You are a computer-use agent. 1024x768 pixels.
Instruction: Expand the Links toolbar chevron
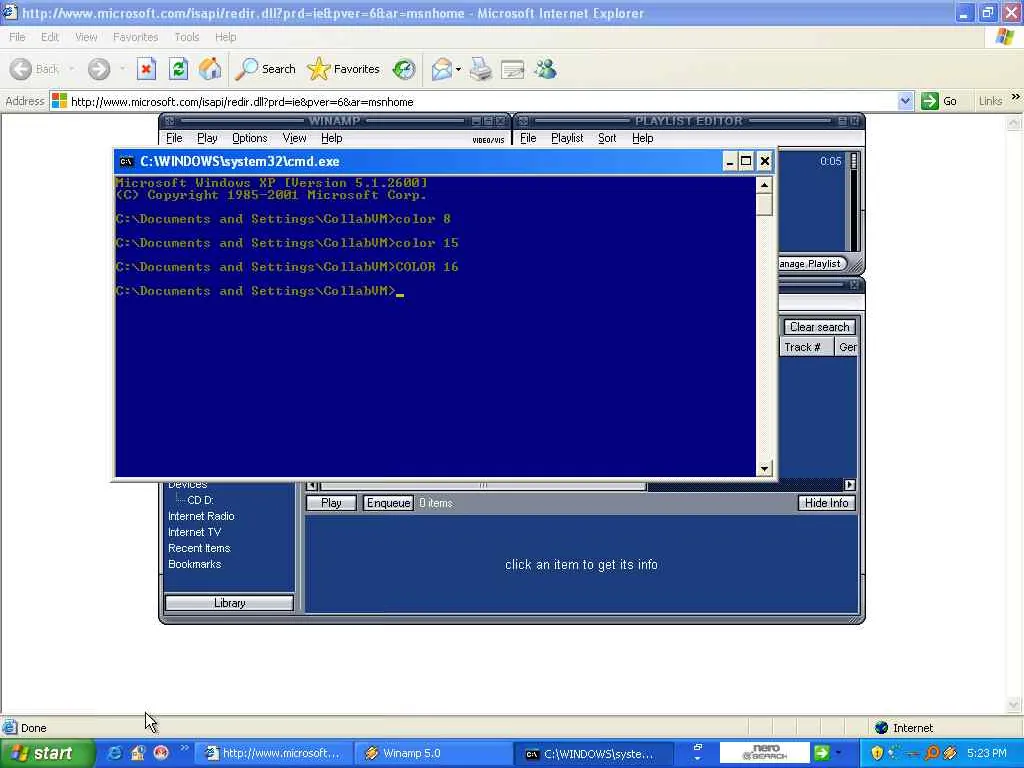tap(1016, 97)
